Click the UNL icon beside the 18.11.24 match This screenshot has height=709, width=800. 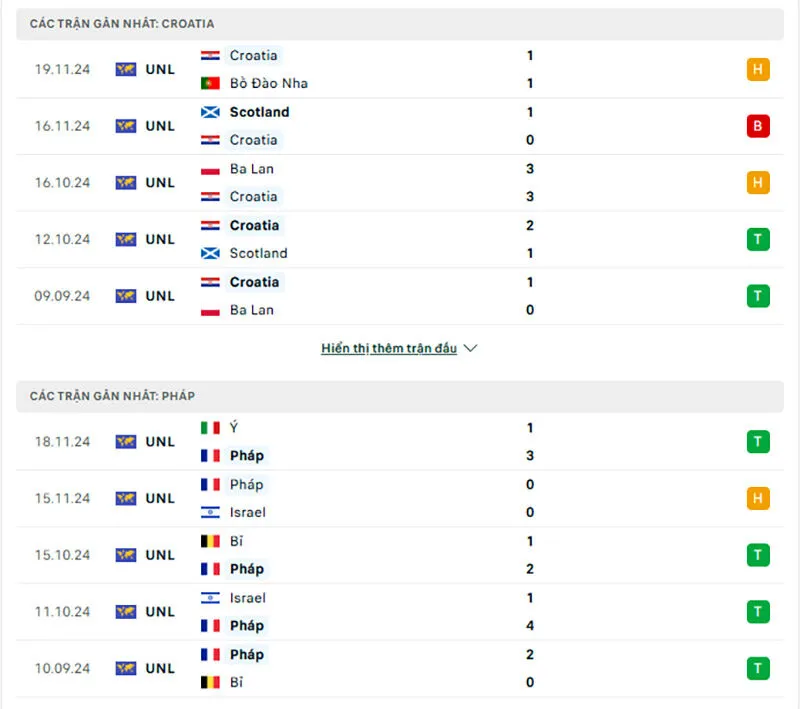[125, 441]
